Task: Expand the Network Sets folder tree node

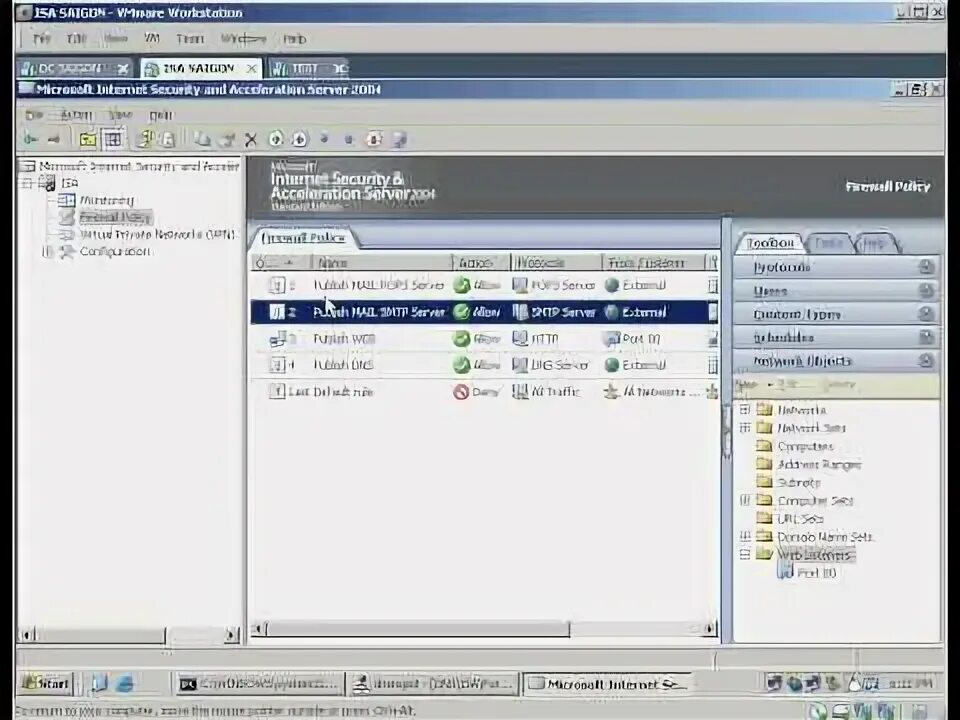Action: click(x=744, y=428)
